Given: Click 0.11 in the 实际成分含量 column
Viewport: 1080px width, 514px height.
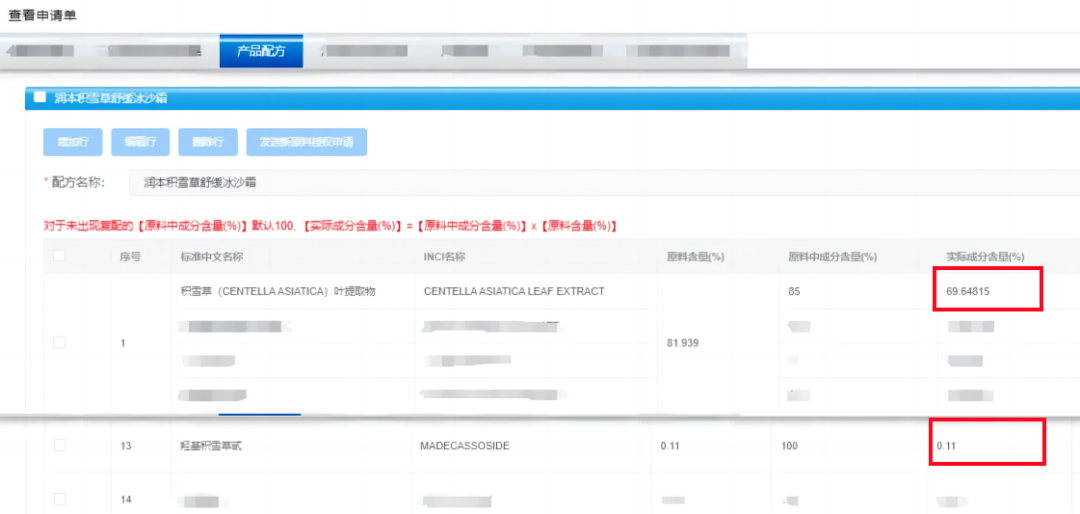Looking at the screenshot, I should (946, 446).
